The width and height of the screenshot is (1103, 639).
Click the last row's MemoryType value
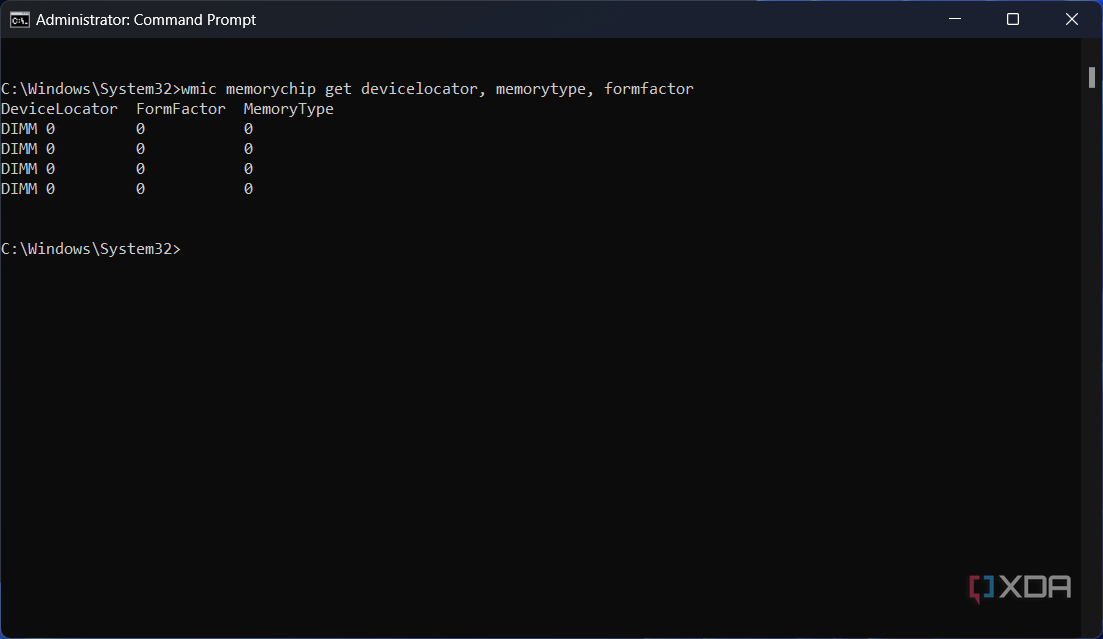click(248, 189)
